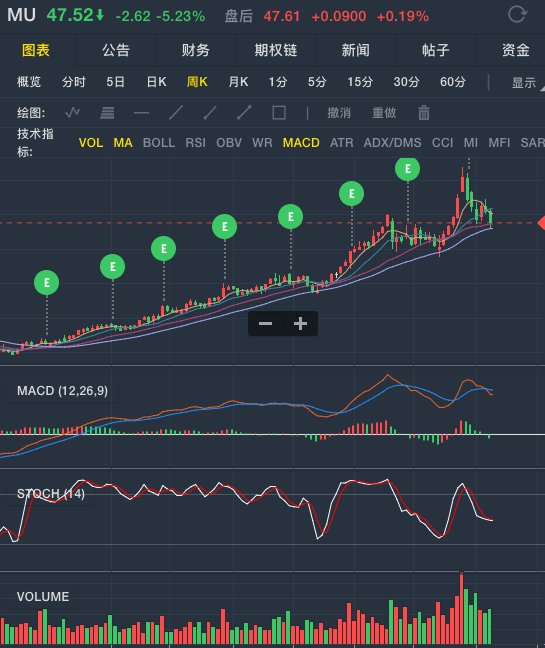This screenshot has height=648, width=545.
Task: Click the 撤消 undo button
Action: pos(339,112)
